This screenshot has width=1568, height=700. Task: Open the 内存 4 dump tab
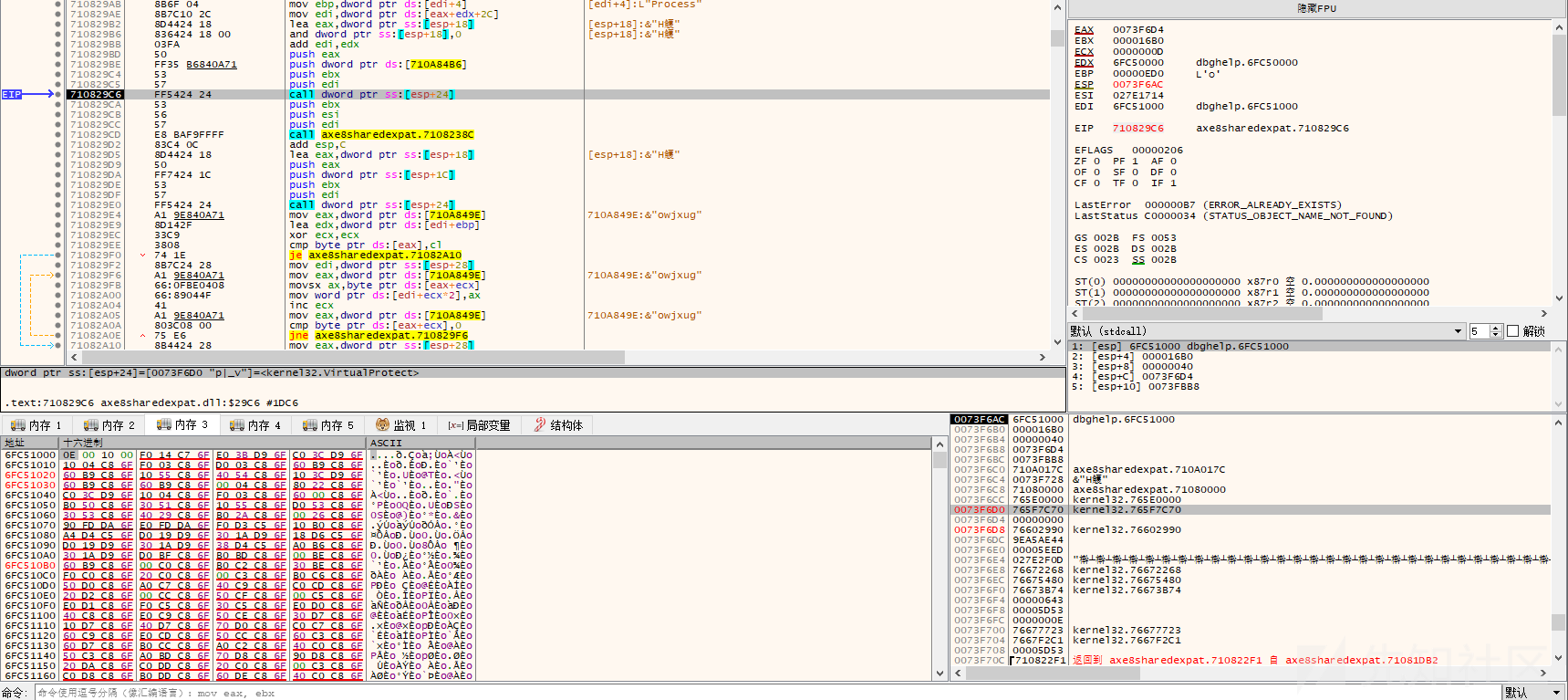pos(254,425)
